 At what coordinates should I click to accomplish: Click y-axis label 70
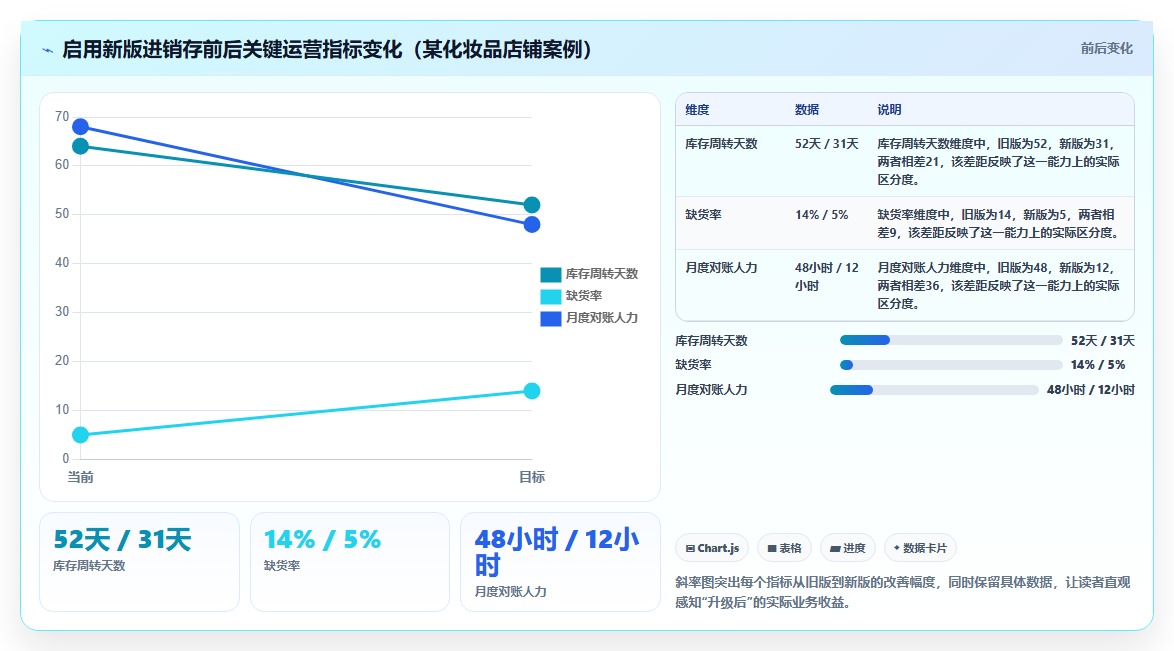pos(61,116)
